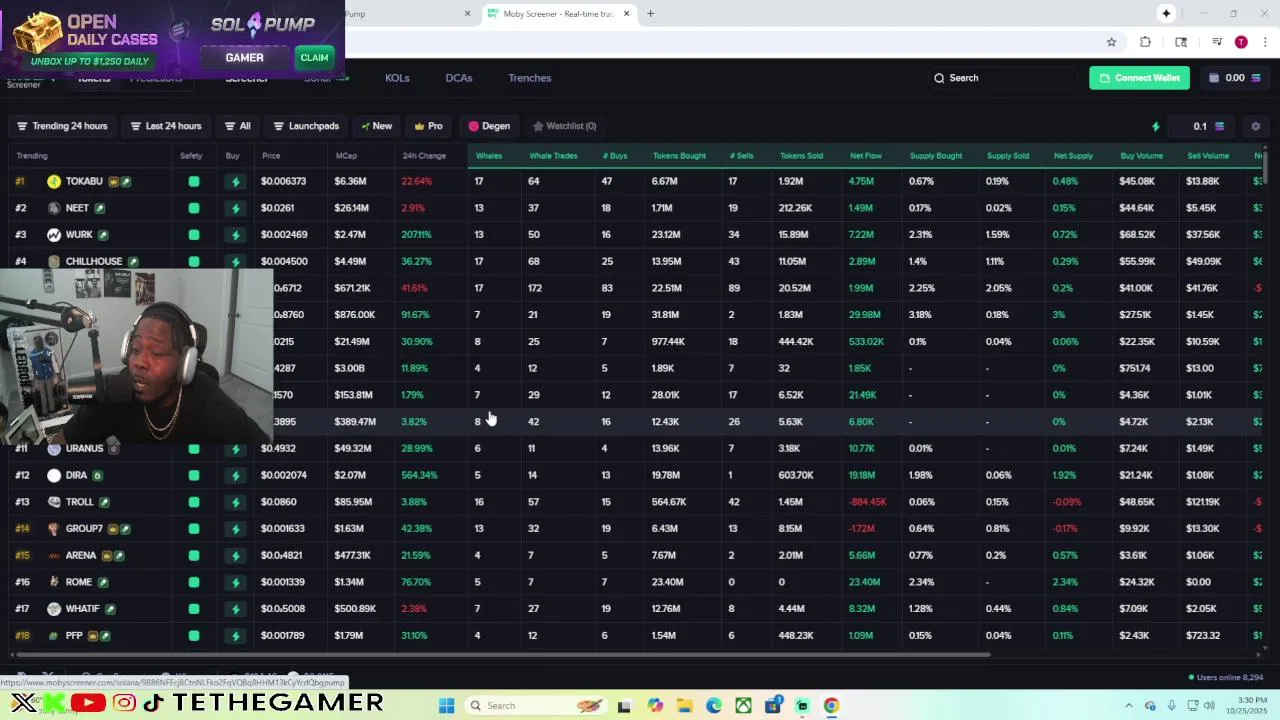Click the crown badge next to GROUP7
This screenshot has width=1280, height=720.
[111, 529]
